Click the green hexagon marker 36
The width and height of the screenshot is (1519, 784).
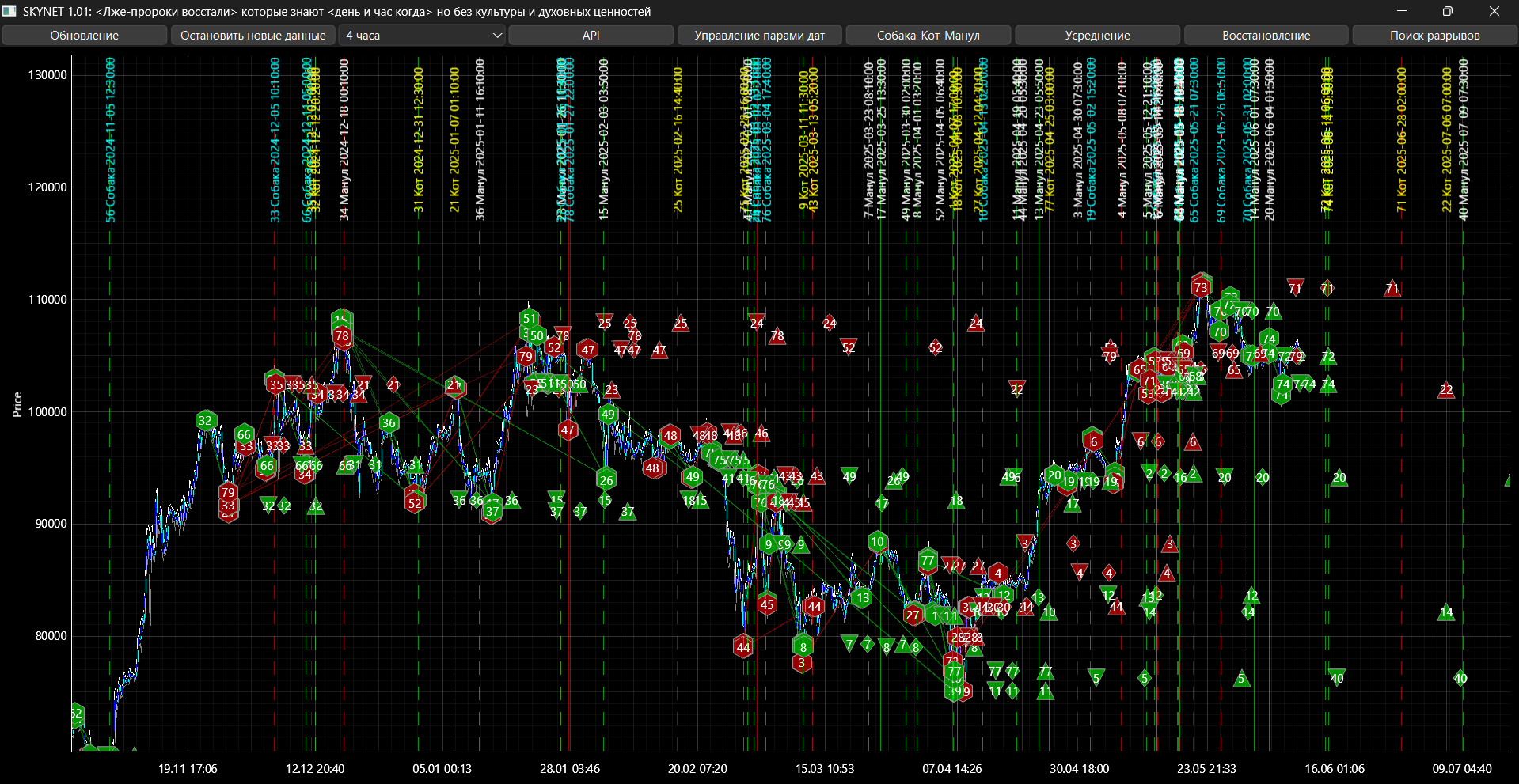pos(389,423)
